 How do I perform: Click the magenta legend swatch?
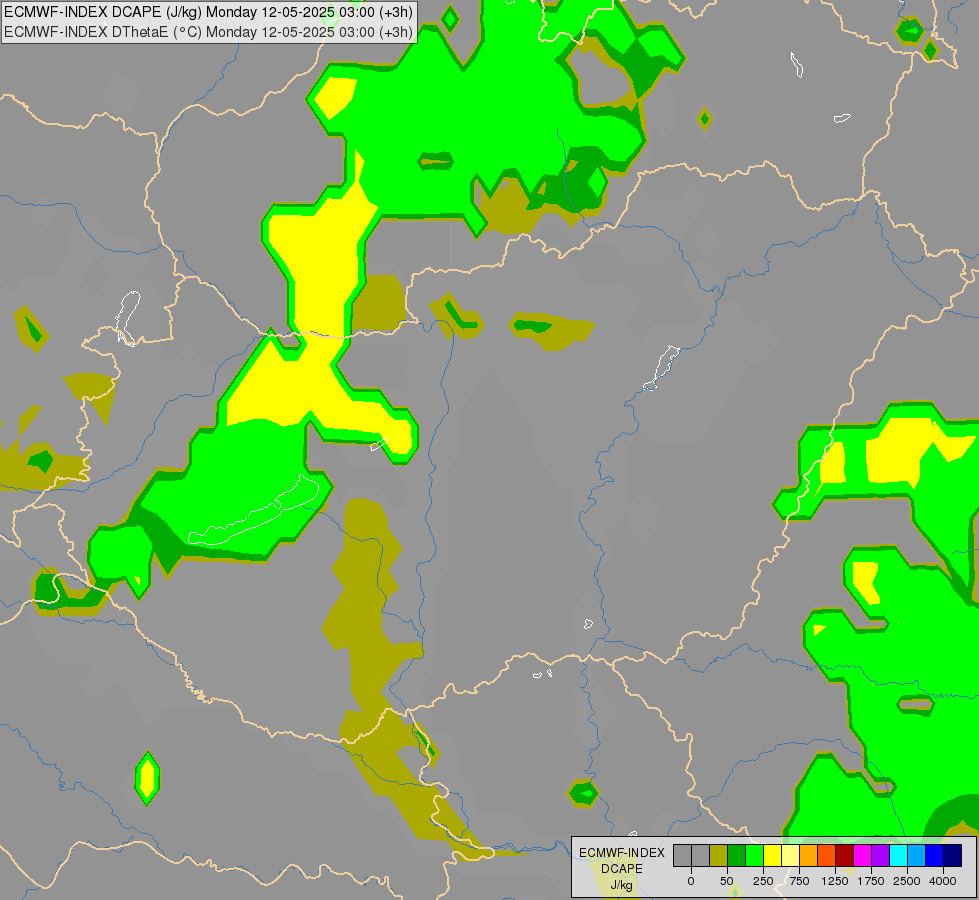pyautogui.click(x=862, y=856)
